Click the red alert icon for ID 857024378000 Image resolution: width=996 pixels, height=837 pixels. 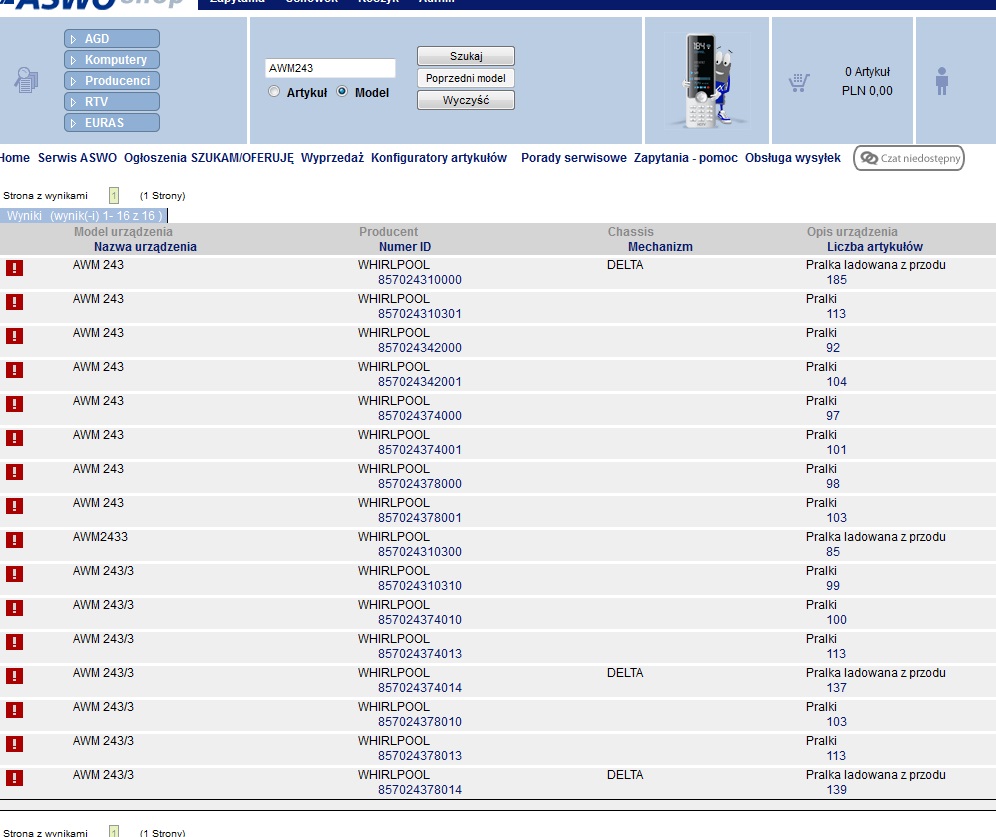pyautogui.click(x=14, y=472)
